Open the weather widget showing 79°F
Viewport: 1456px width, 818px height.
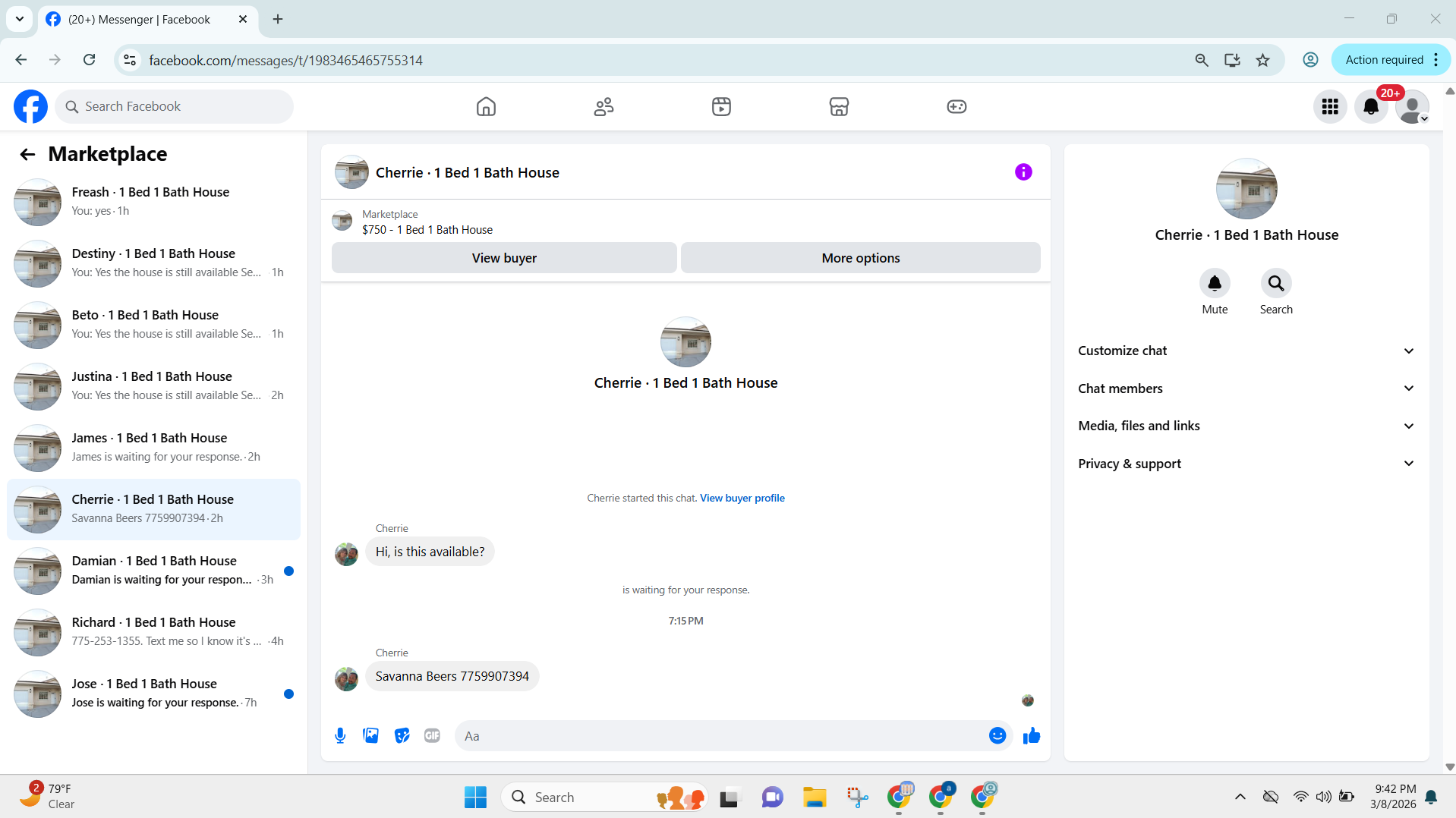pos(47,796)
